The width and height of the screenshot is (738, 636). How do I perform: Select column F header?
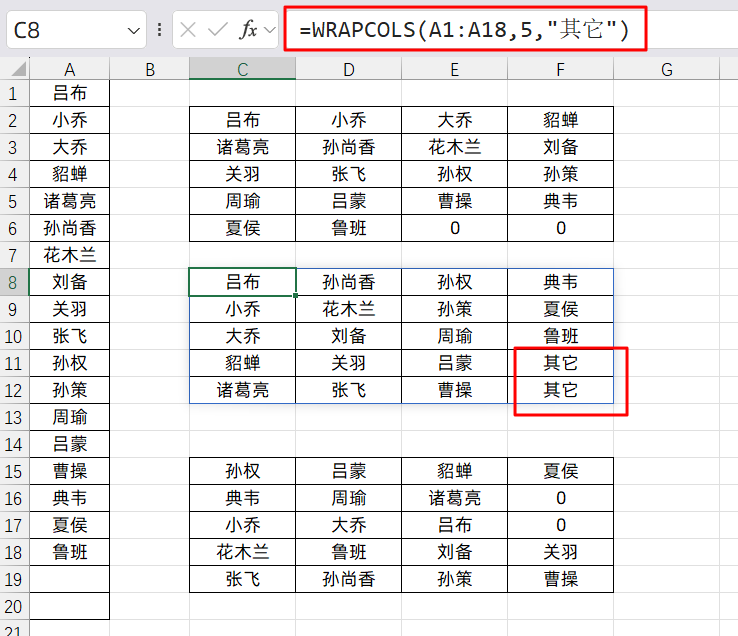560,70
